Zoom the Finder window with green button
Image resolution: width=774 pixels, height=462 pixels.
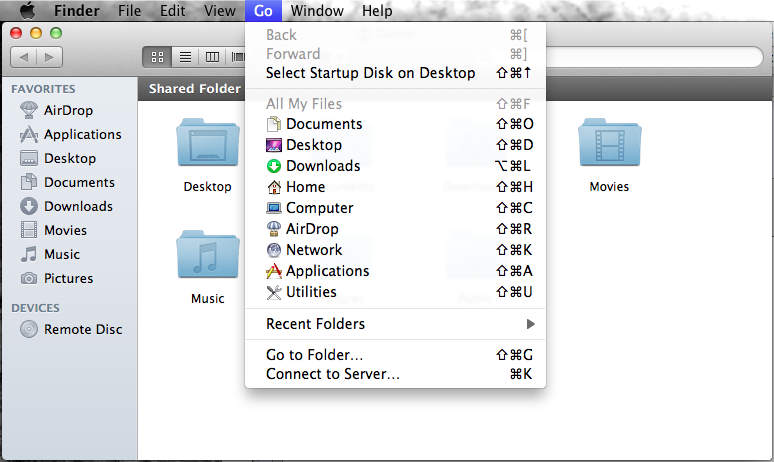56,33
